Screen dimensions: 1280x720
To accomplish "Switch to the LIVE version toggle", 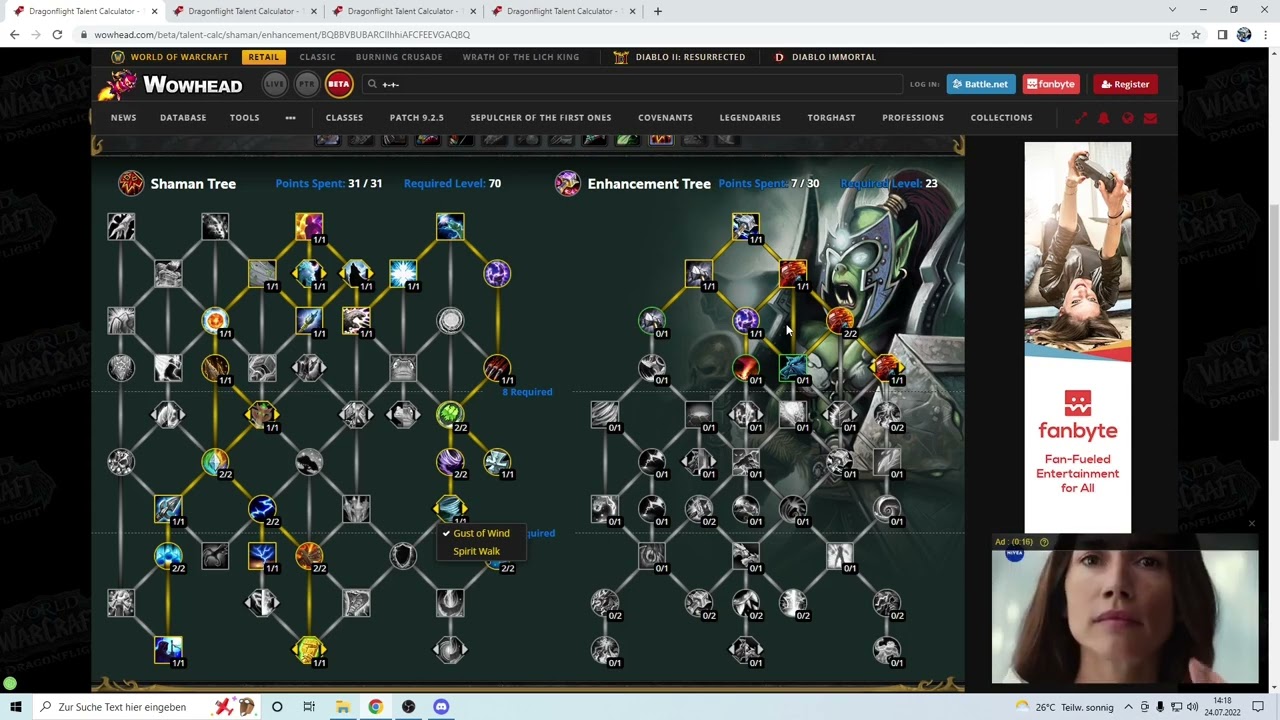I will coord(275,84).
